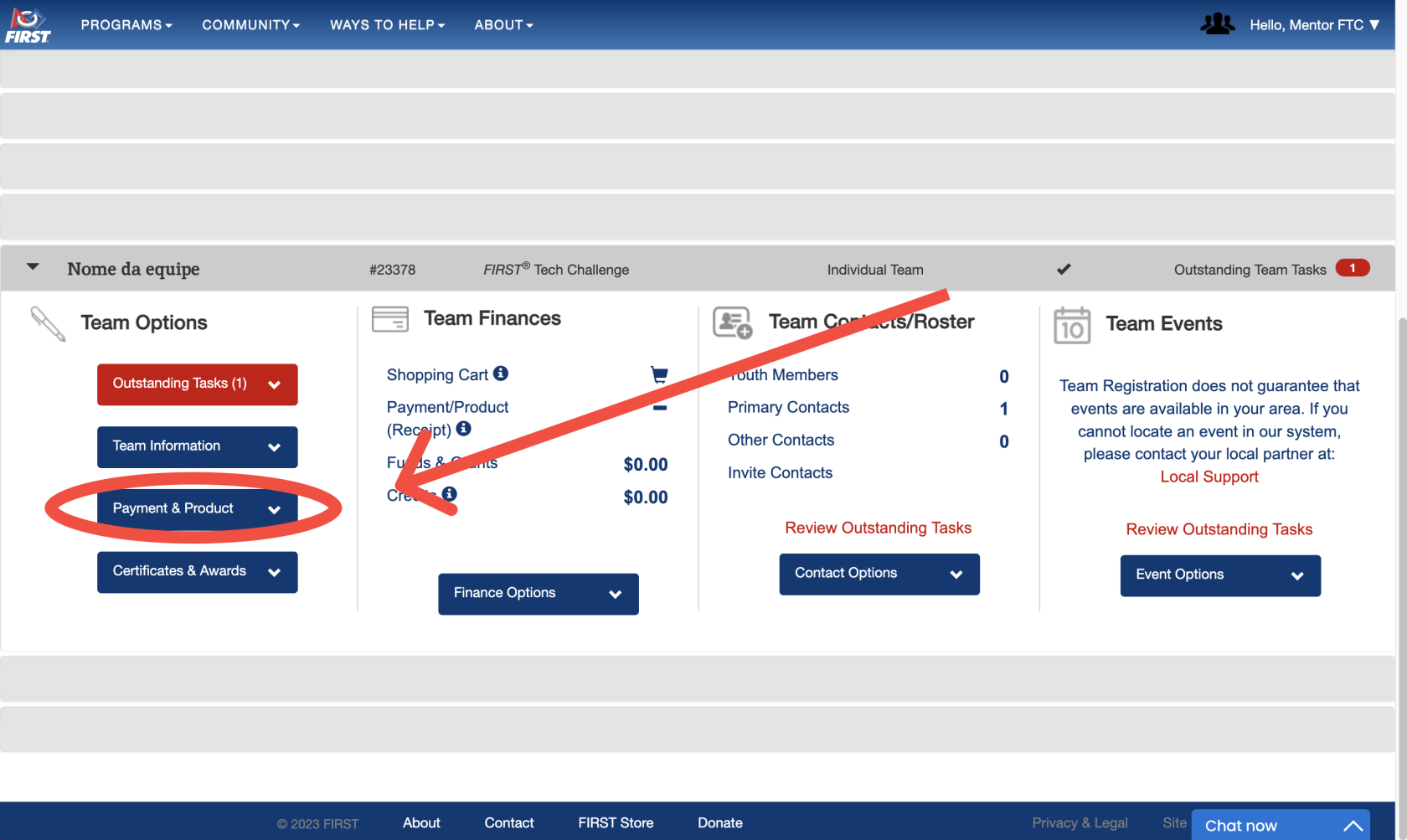Viewport: 1407px width, 840px height.
Task: Click the Payment/Product Receipt info icon
Action: (463, 428)
